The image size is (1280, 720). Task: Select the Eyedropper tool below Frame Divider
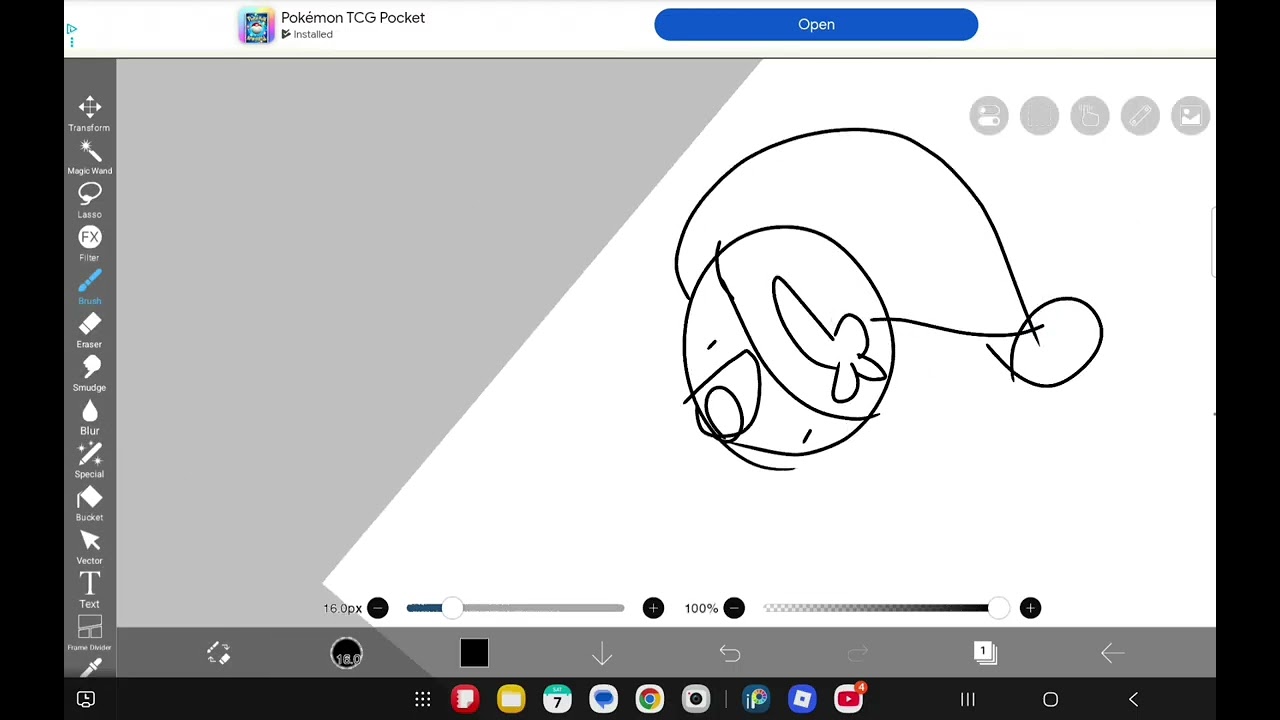(89, 667)
